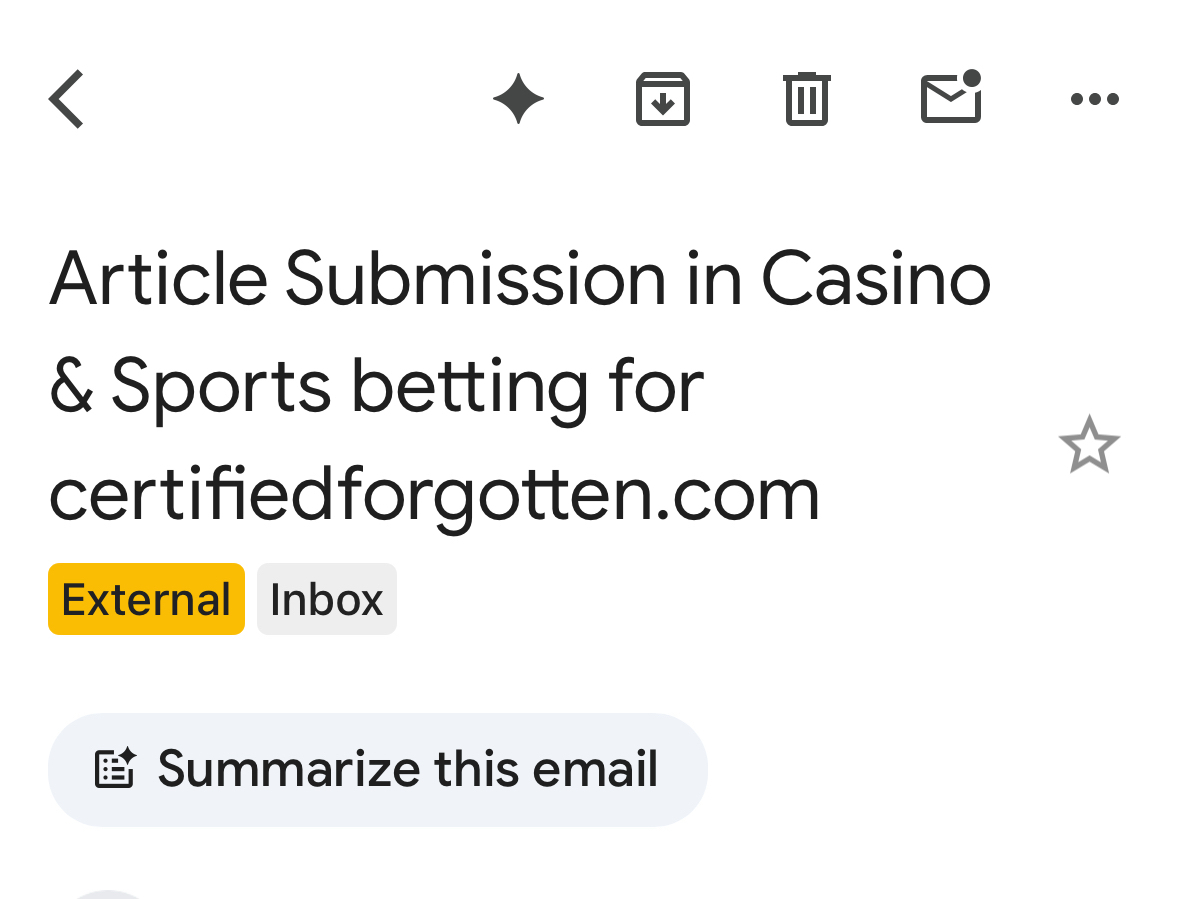Delete the email with trash icon
The width and height of the screenshot is (1179, 899).
pyautogui.click(x=807, y=99)
